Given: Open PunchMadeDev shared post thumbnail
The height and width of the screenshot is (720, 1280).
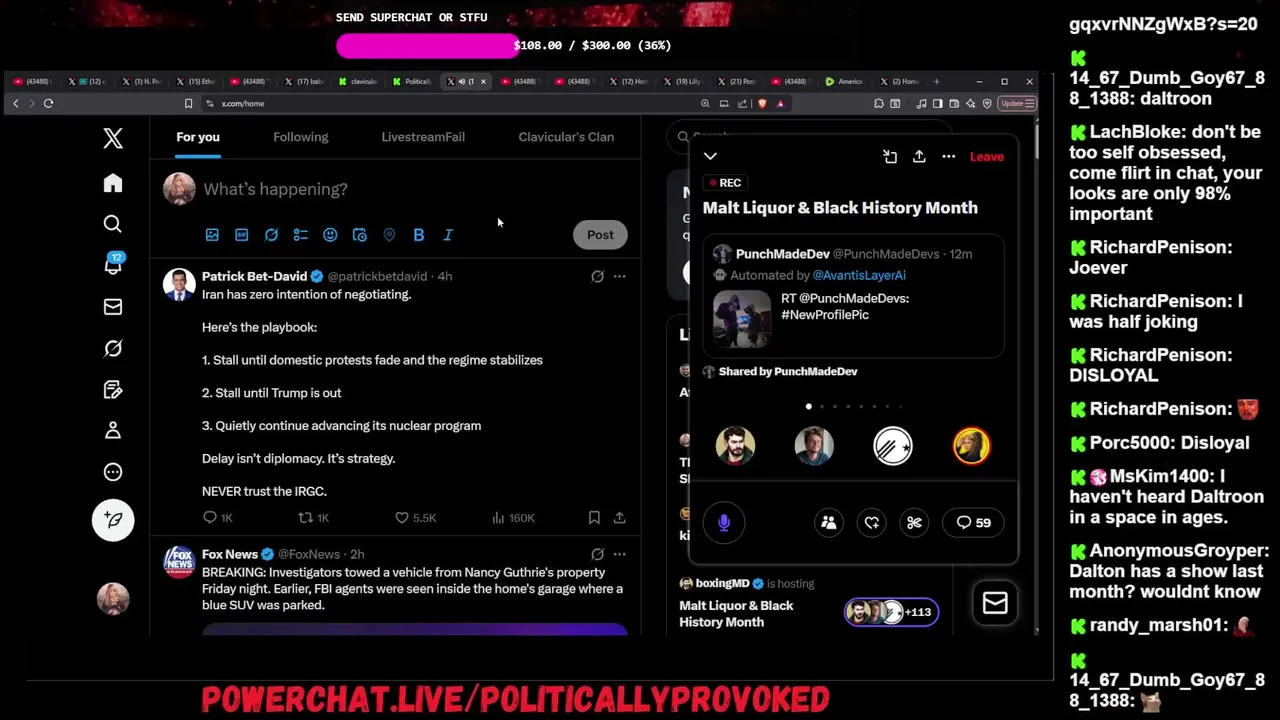Looking at the screenshot, I should pyautogui.click(x=742, y=319).
